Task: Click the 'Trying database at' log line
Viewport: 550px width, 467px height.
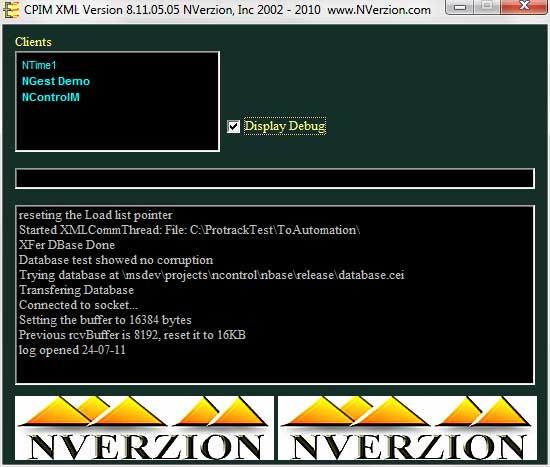Action: [212, 275]
